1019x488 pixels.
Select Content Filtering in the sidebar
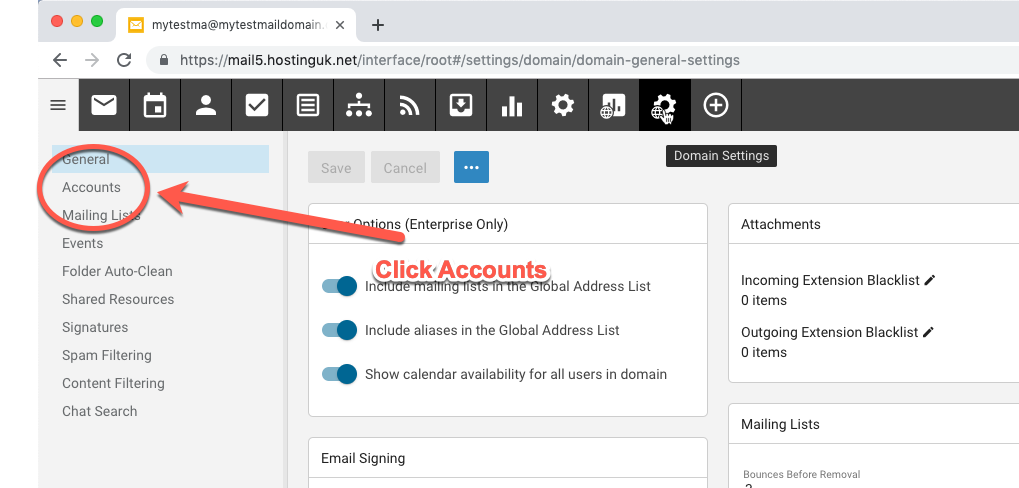point(113,383)
